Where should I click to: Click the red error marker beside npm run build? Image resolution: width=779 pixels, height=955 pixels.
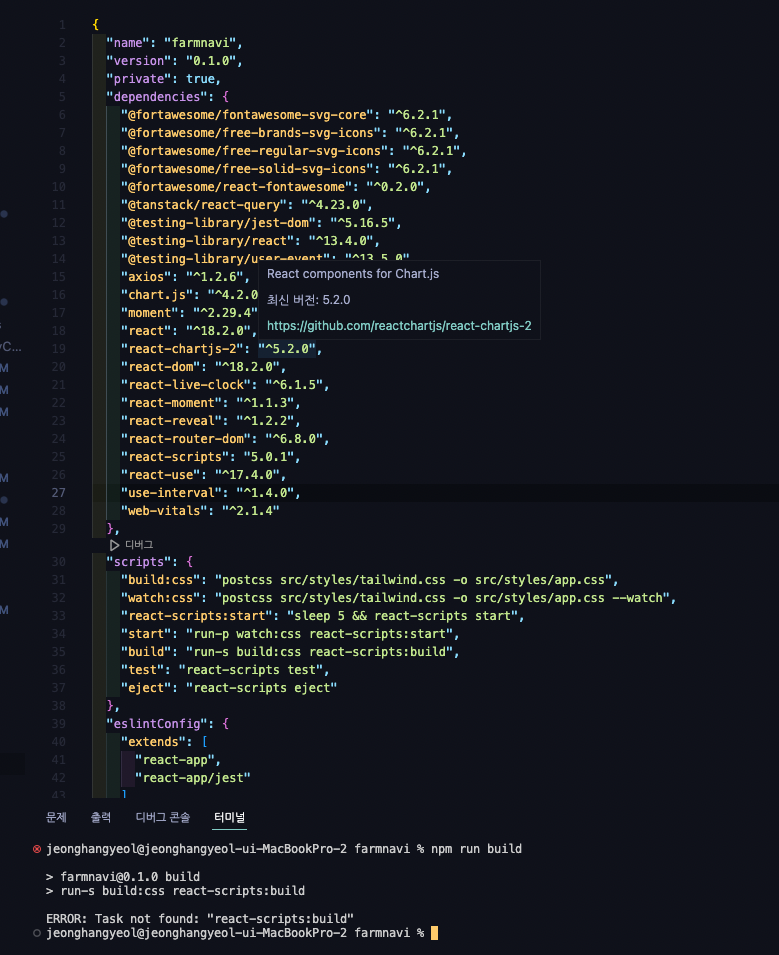[x=37, y=849]
